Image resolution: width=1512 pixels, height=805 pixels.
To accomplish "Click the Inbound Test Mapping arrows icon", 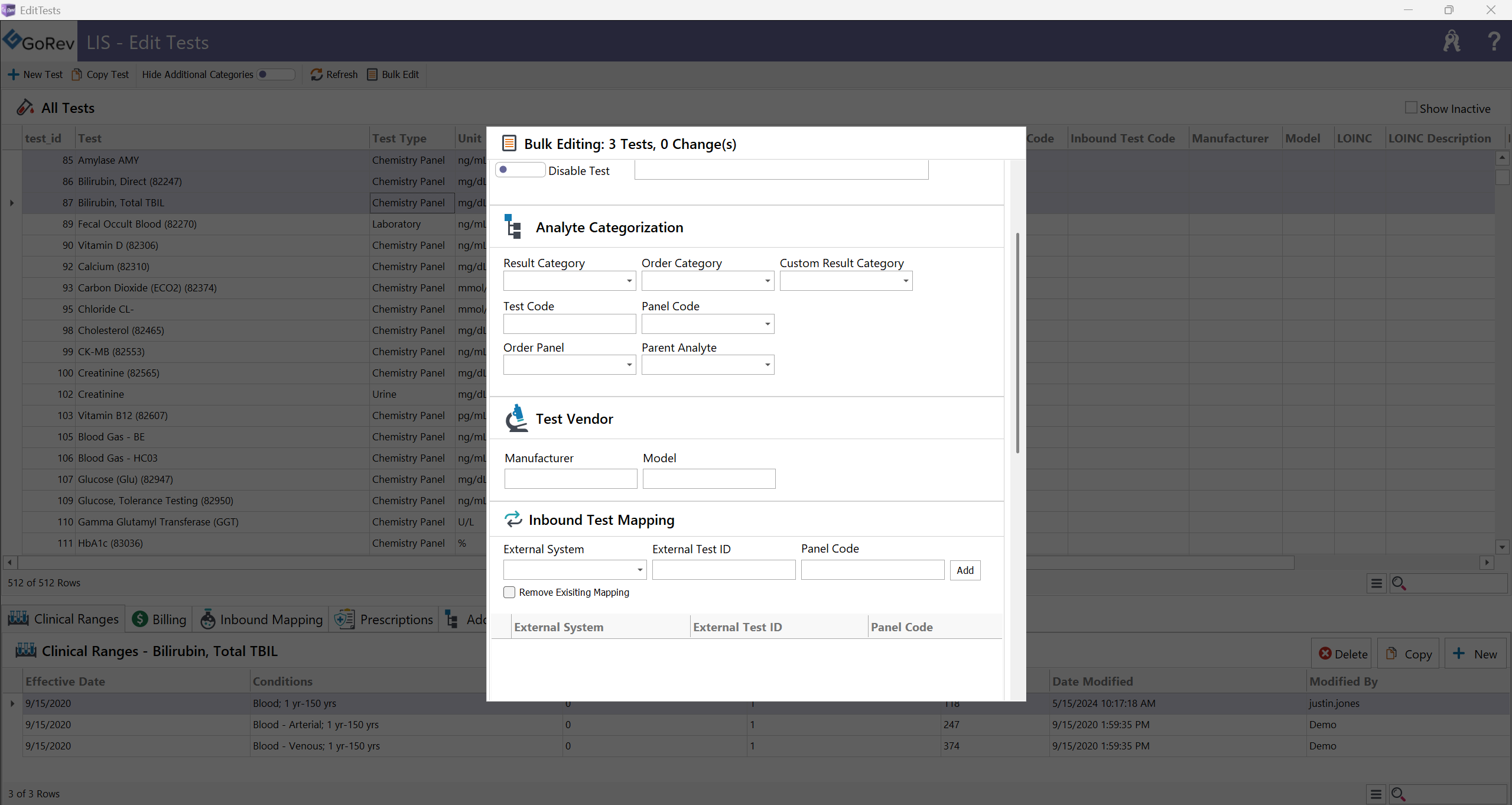I will coord(513,520).
